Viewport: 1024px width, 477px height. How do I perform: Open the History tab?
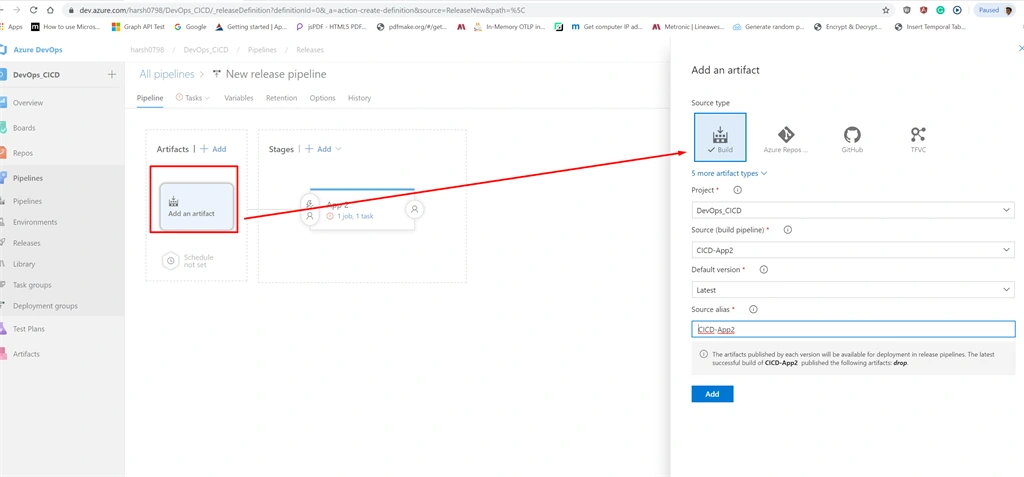(x=359, y=98)
